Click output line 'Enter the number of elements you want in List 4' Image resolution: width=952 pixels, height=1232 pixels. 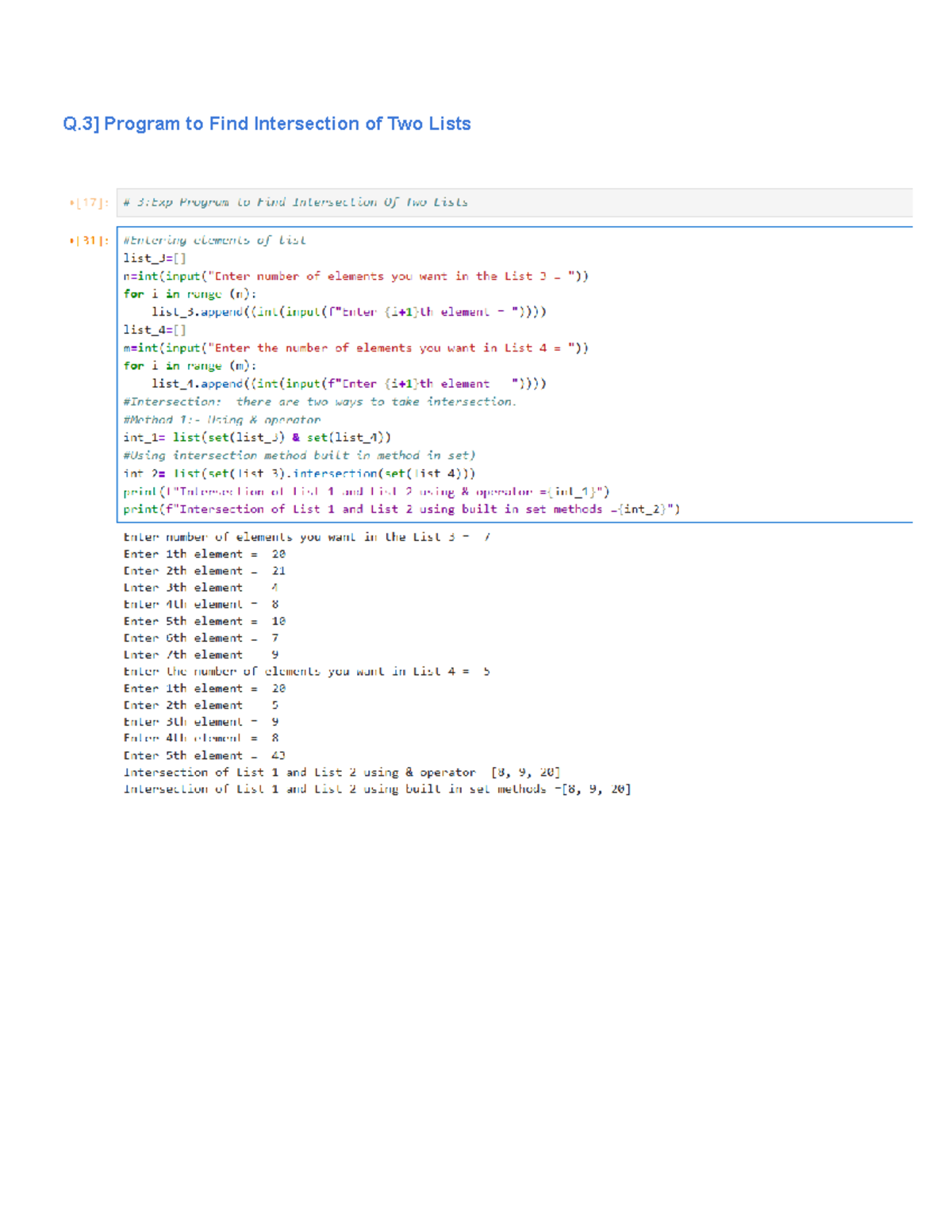tap(306, 672)
